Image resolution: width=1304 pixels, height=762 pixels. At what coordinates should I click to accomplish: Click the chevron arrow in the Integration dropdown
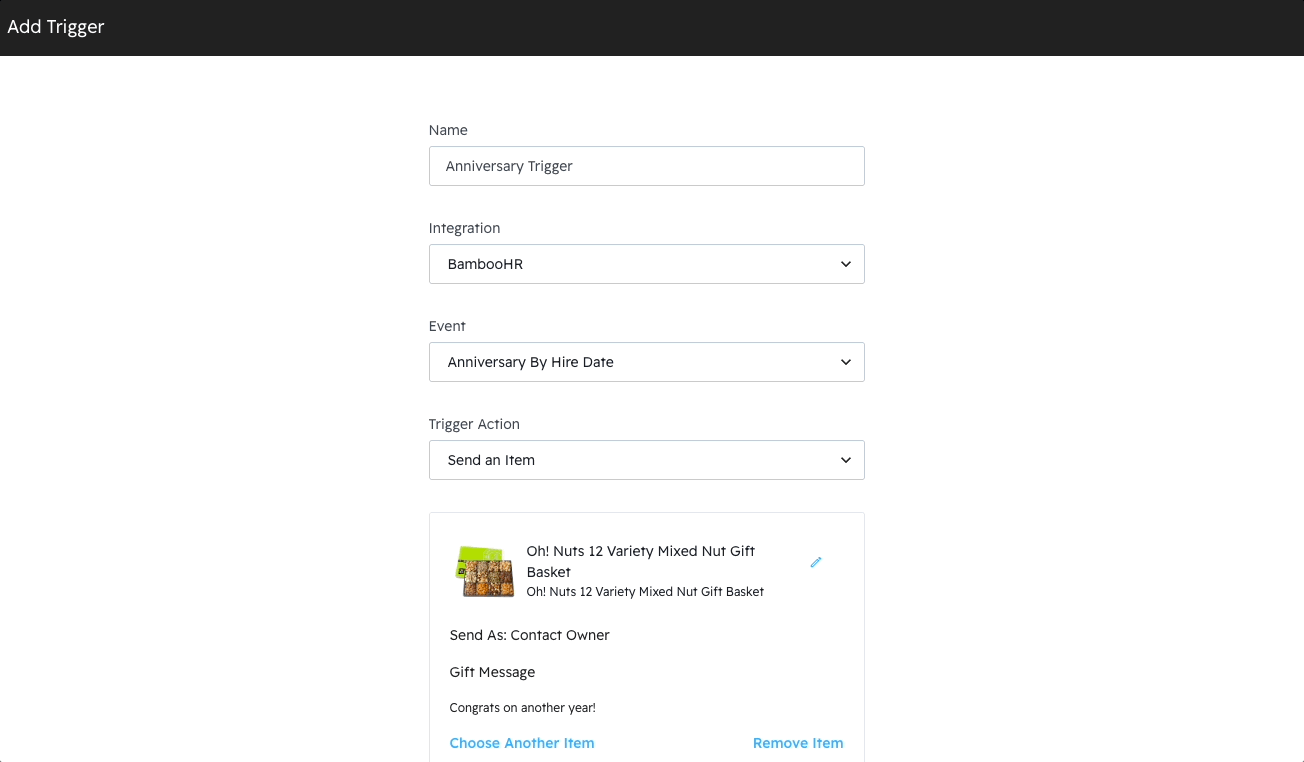pyautogui.click(x=846, y=265)
